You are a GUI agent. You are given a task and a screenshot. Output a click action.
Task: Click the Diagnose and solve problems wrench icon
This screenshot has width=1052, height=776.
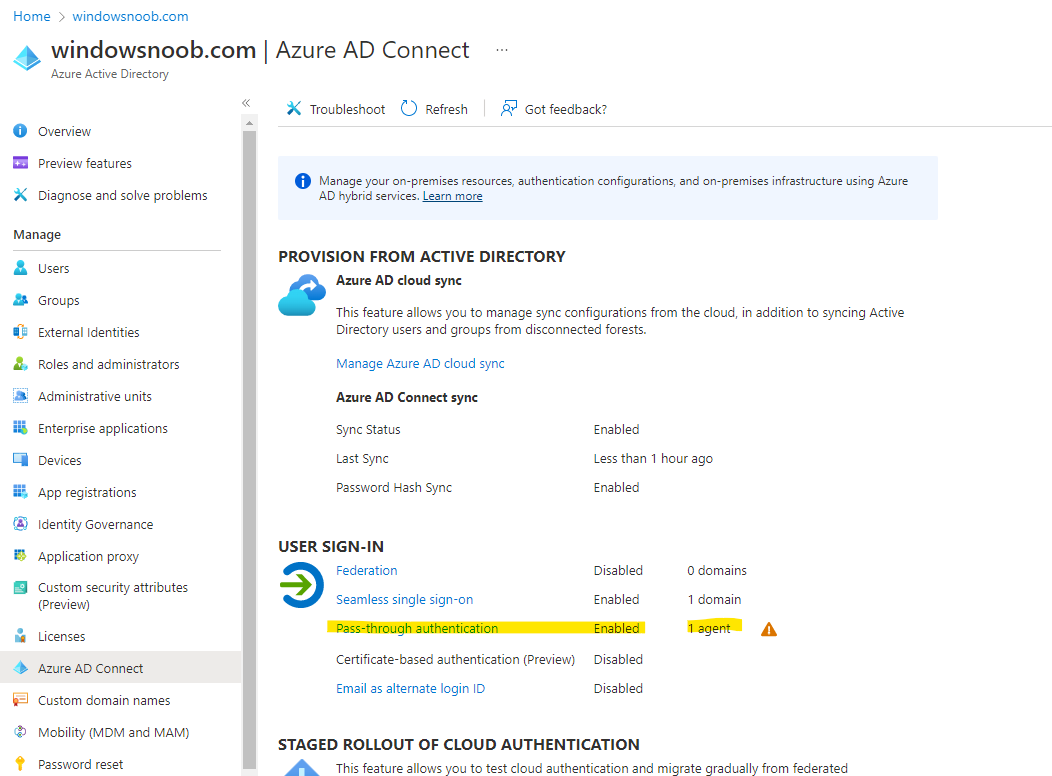(x=20, y=195)
